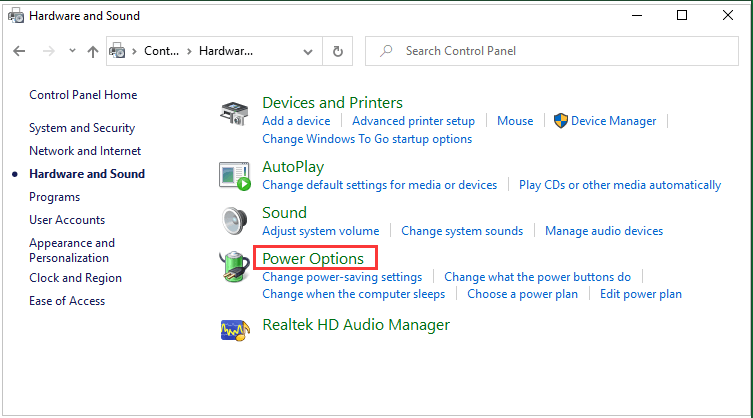Open User Accounts category
The width and height of the screenshot is (753, 418).
point(67,220)
